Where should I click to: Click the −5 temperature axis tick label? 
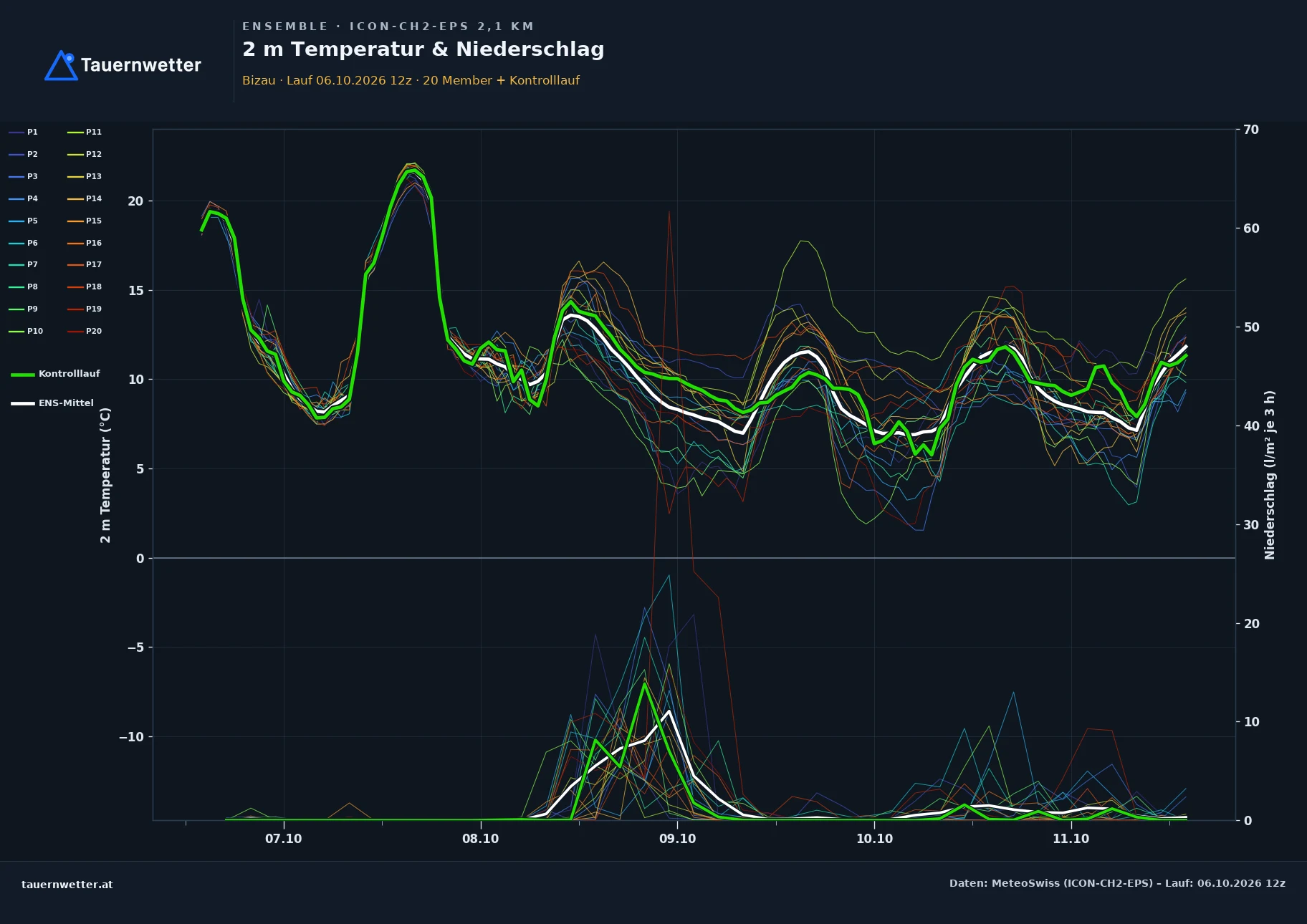135,648
